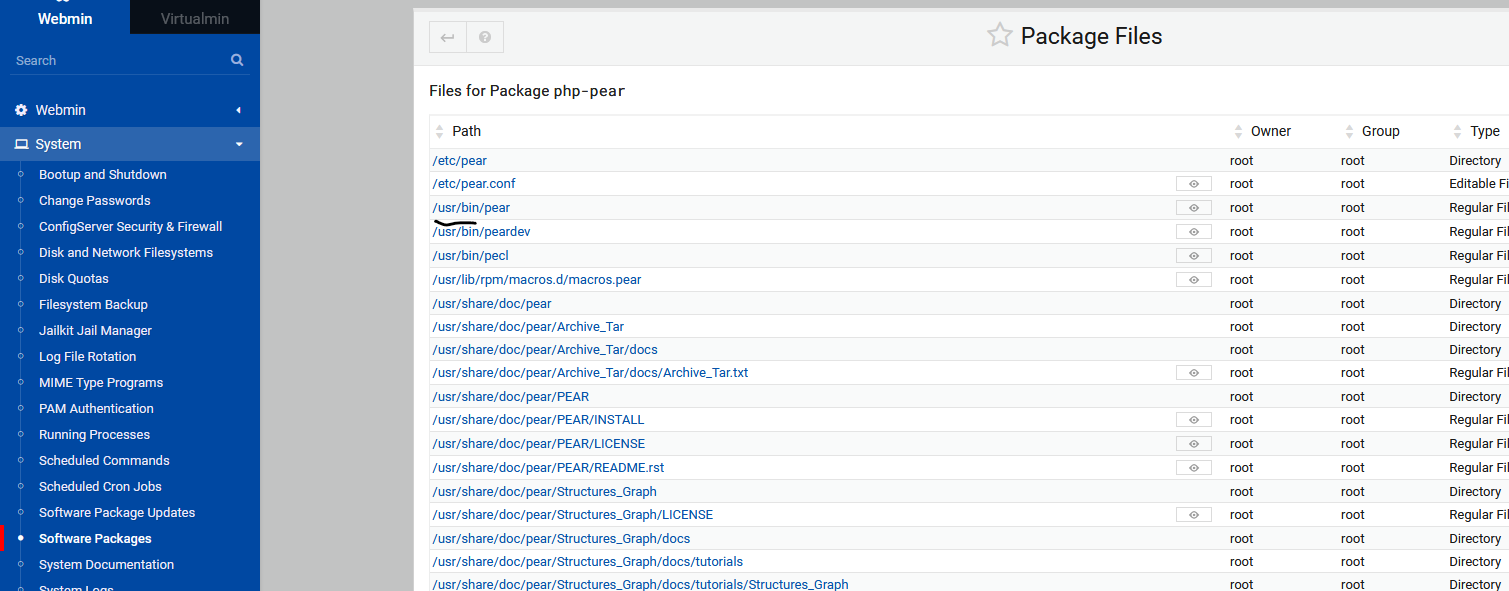View PEAR/README.rst with eye icon
1509x591 pixels.
[1194, 468]
